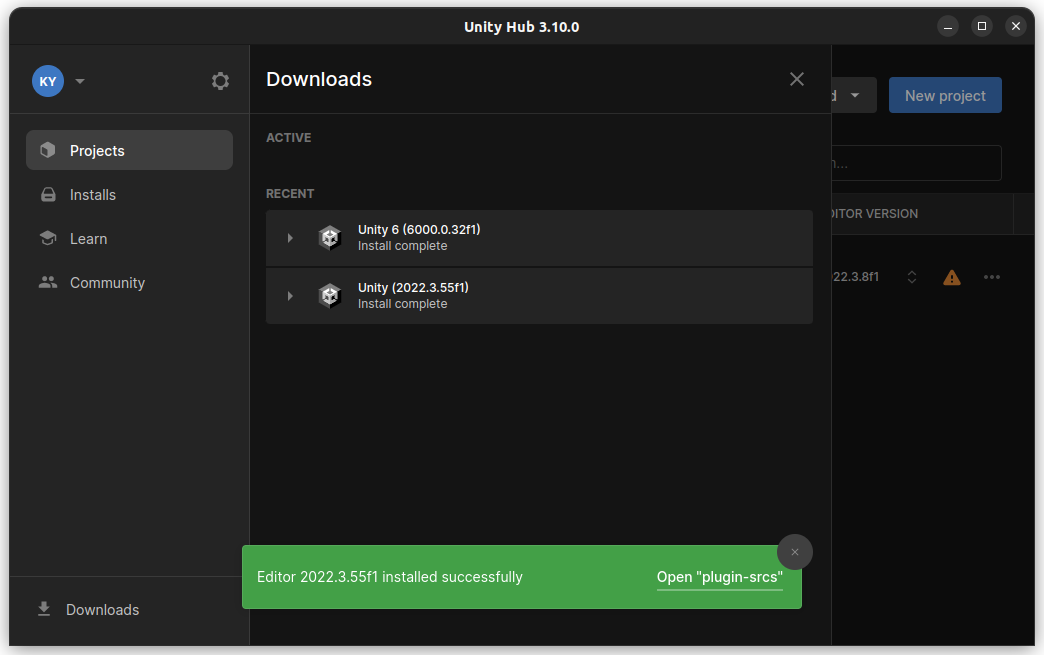Click Install complete under Unity (2022.3.55f1)
This screenshot has height=655, width=1044.
point(402,304)
